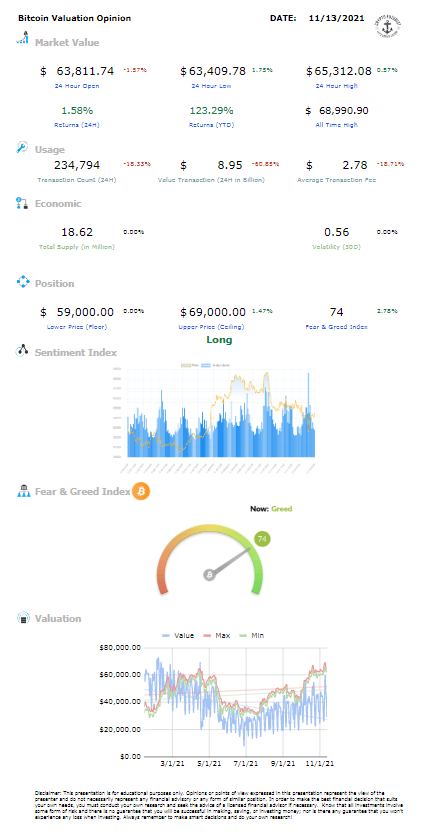Screen dimensions: 438x840
Task: Click the 69,000.00 ceiling price
Action: [x=217, y=312]
